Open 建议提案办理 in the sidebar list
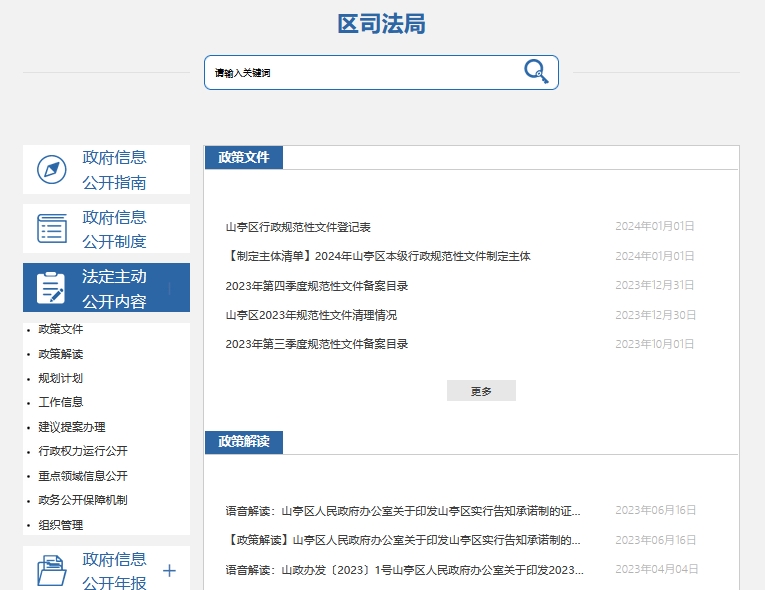765x590 pixels. coord(72,427)
